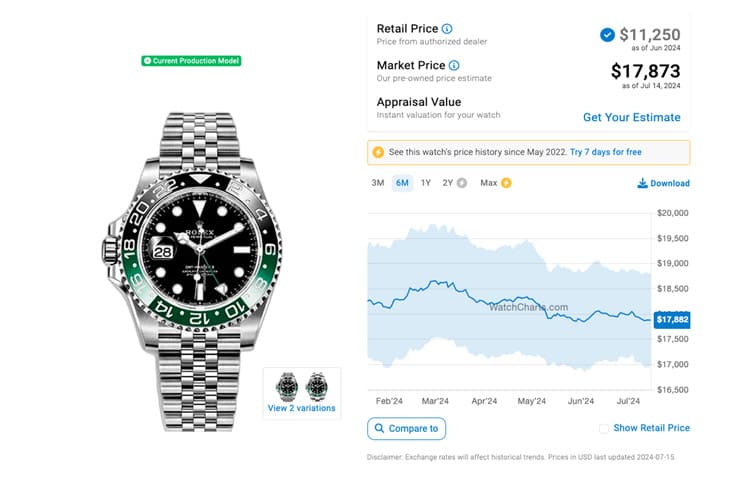Click Try 7 days for free link

[x=606, y=152]
